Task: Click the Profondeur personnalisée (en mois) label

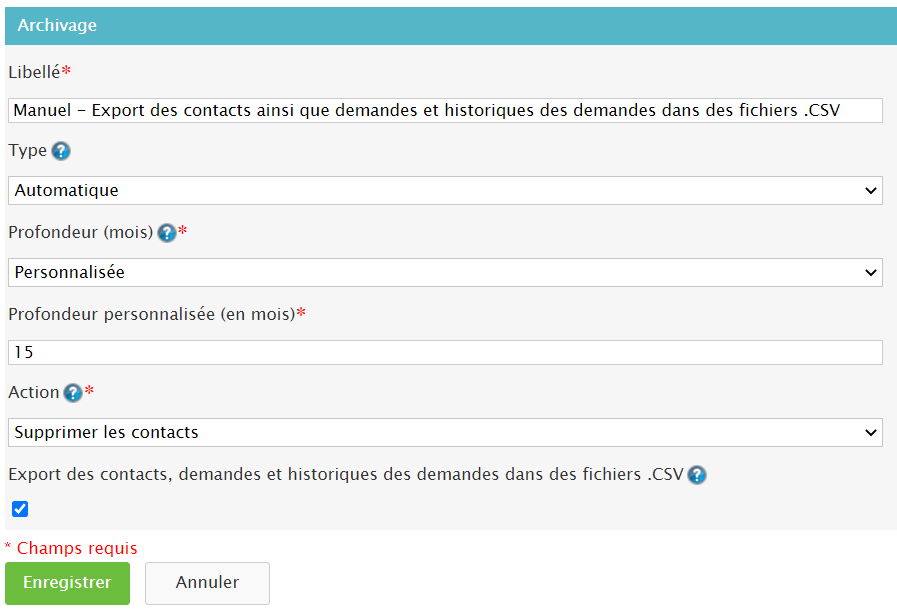Action: [x=151, y=314]
